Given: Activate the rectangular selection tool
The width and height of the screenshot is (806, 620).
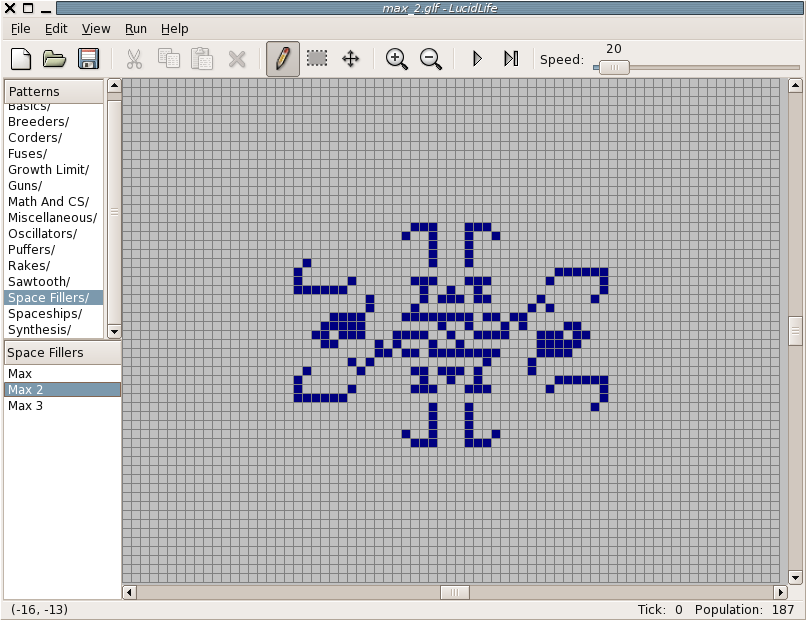Looking at the screenshot, I should pos(317,59).
